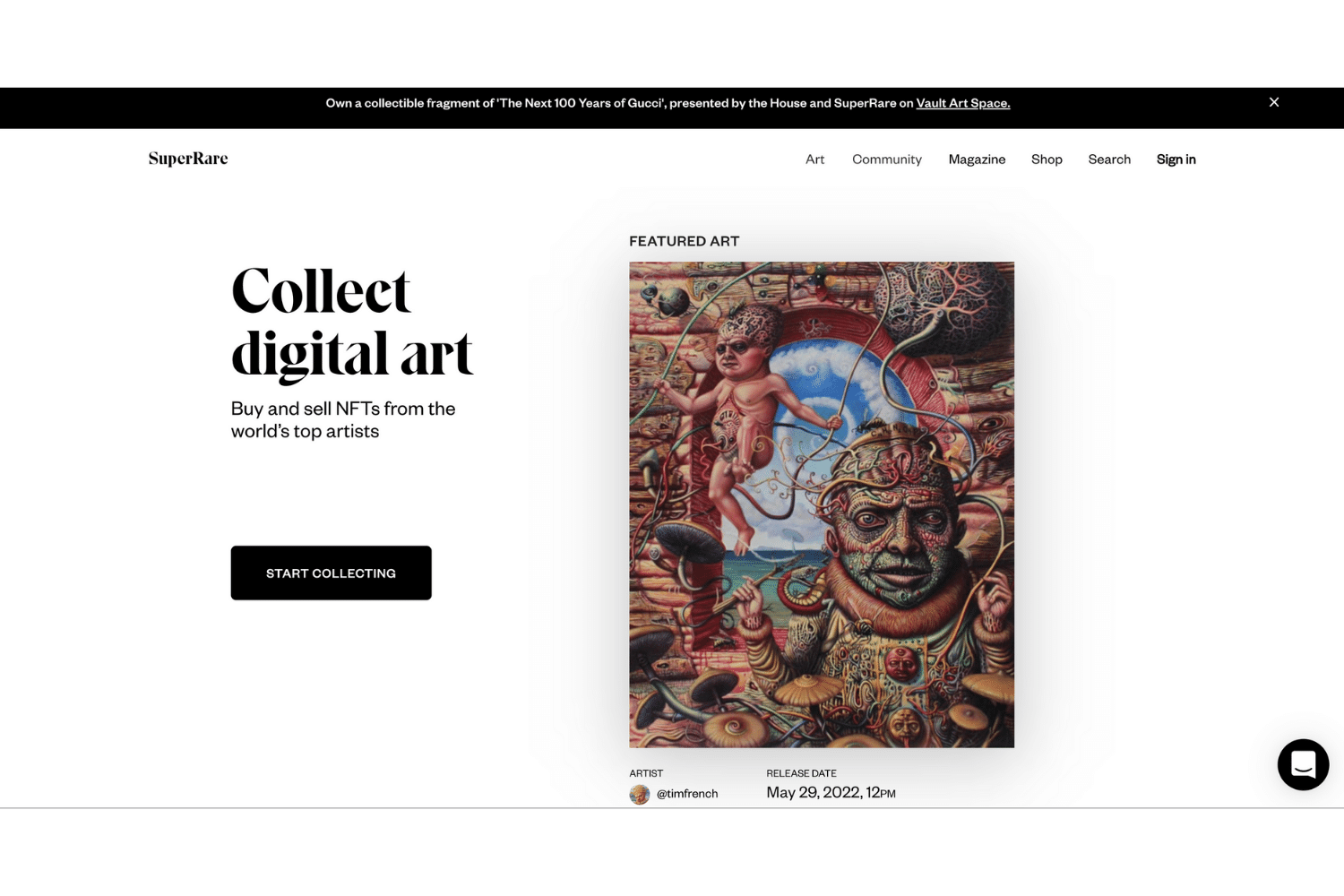Click the SuperRare logo
Viewport: 1344px width, 896px height.
188,159
